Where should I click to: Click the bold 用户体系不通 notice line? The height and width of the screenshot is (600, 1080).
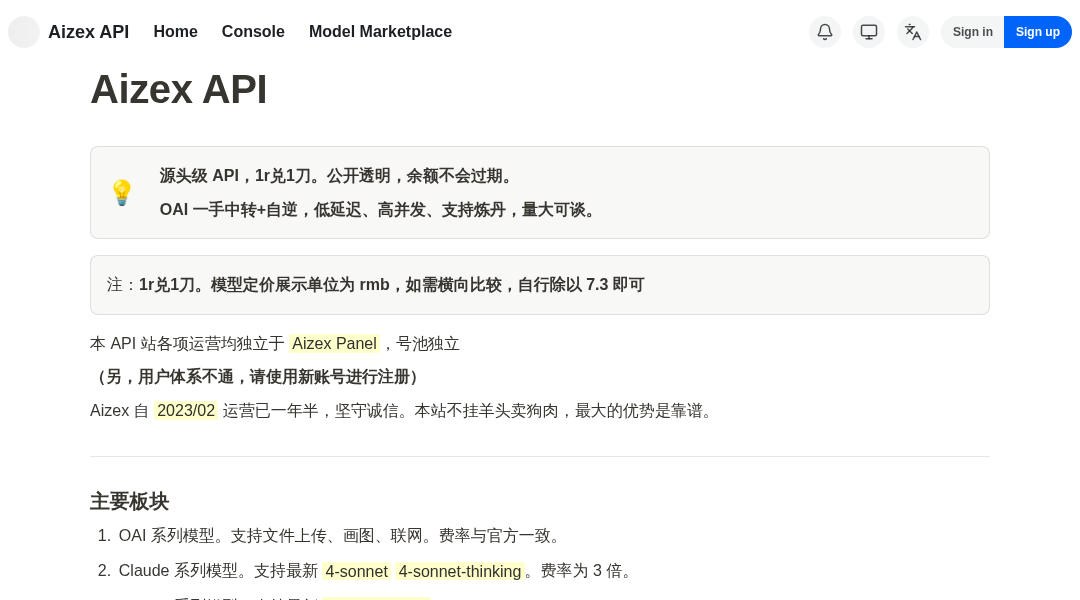(x=257, y=377)
